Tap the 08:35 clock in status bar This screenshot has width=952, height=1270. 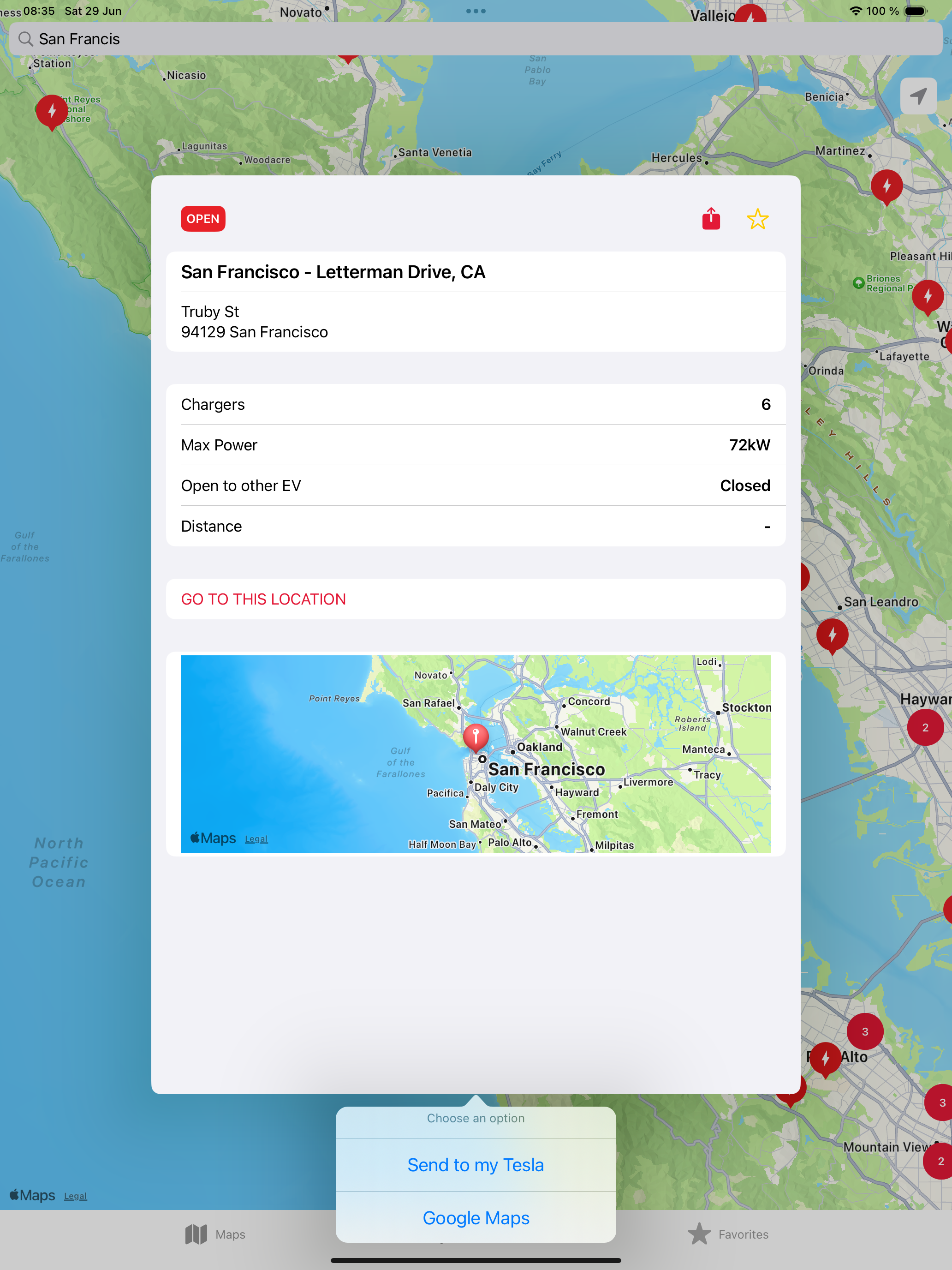click(39, 11)
